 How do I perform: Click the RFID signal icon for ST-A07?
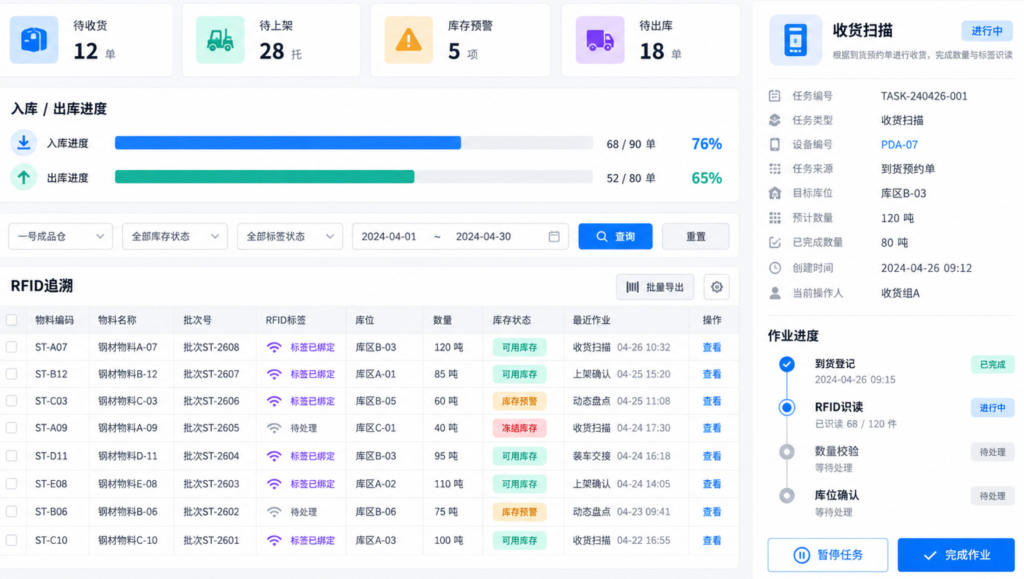274,347
